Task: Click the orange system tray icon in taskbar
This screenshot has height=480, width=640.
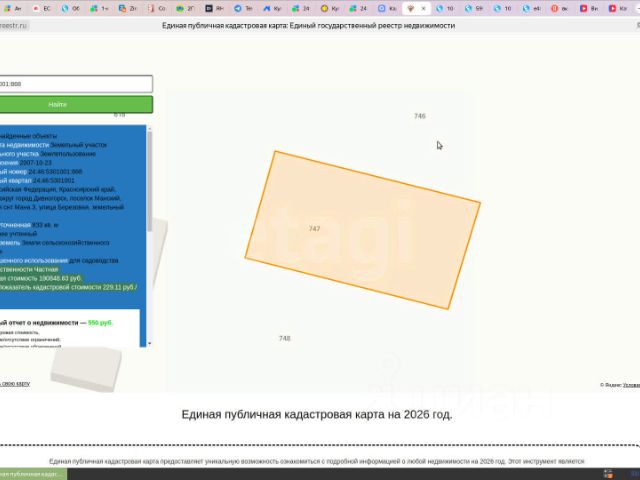Action: click(x=608, y=474)
